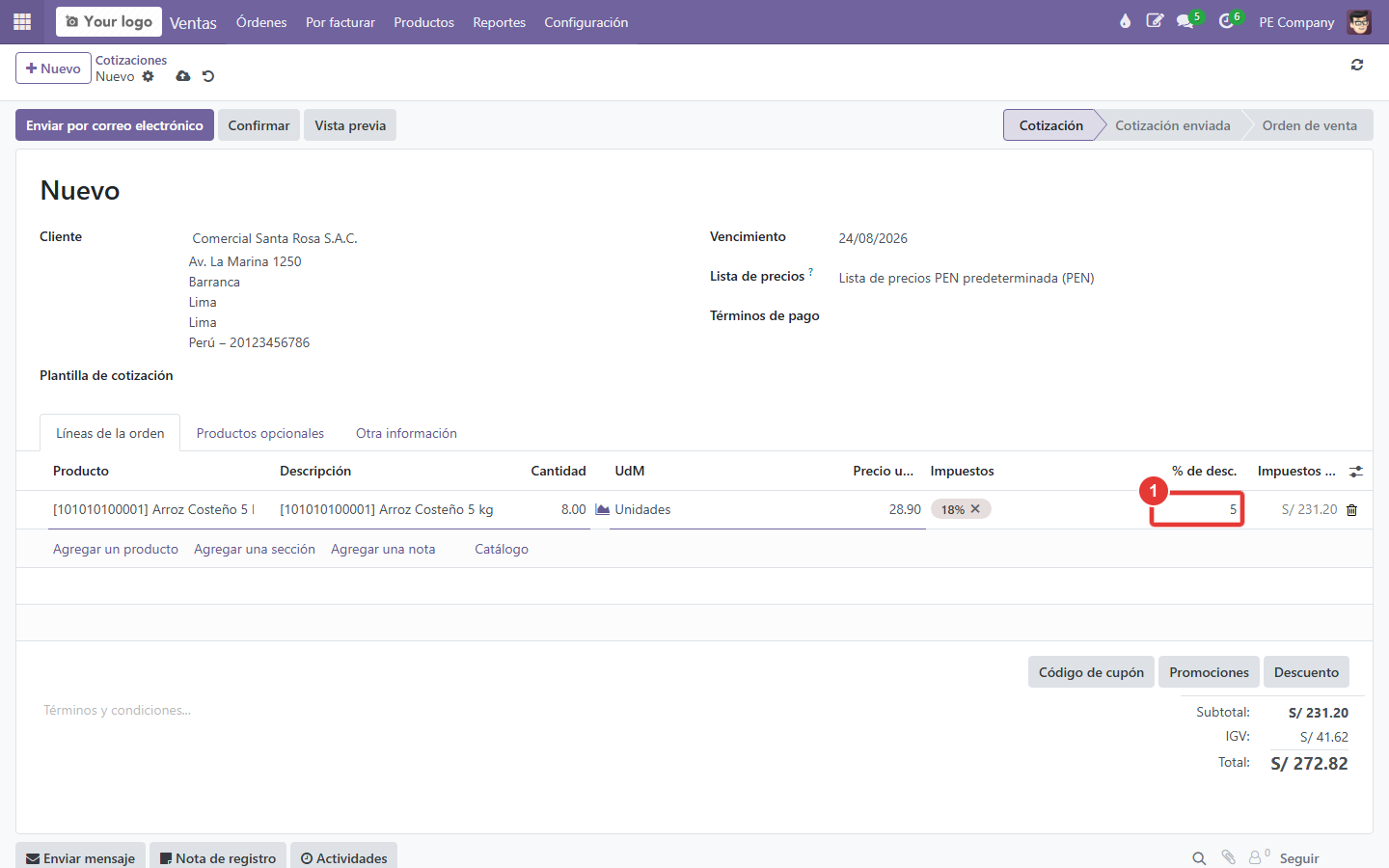Open Vista previa
Screen dimensions: 1389x868
350,125
